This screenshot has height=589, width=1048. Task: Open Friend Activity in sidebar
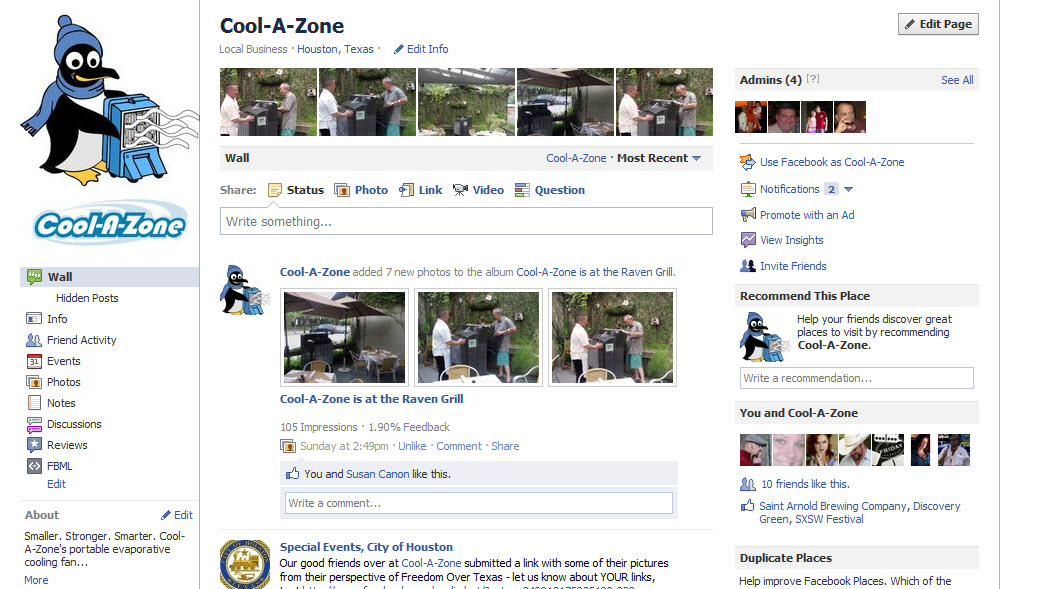[82, 340]
